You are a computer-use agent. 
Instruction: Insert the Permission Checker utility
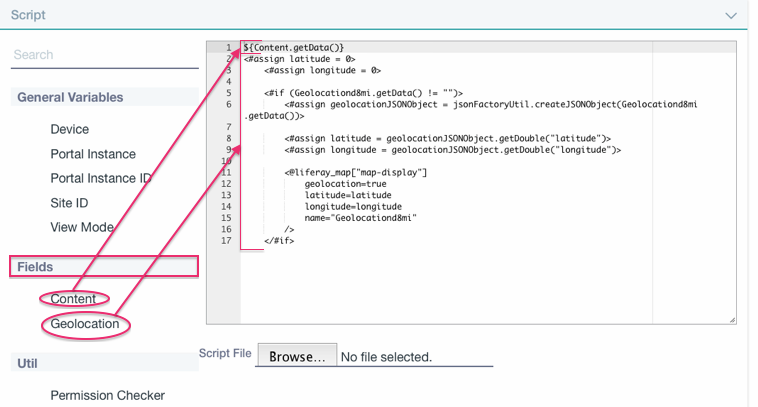pyautogui.click(x=107, y=395)
